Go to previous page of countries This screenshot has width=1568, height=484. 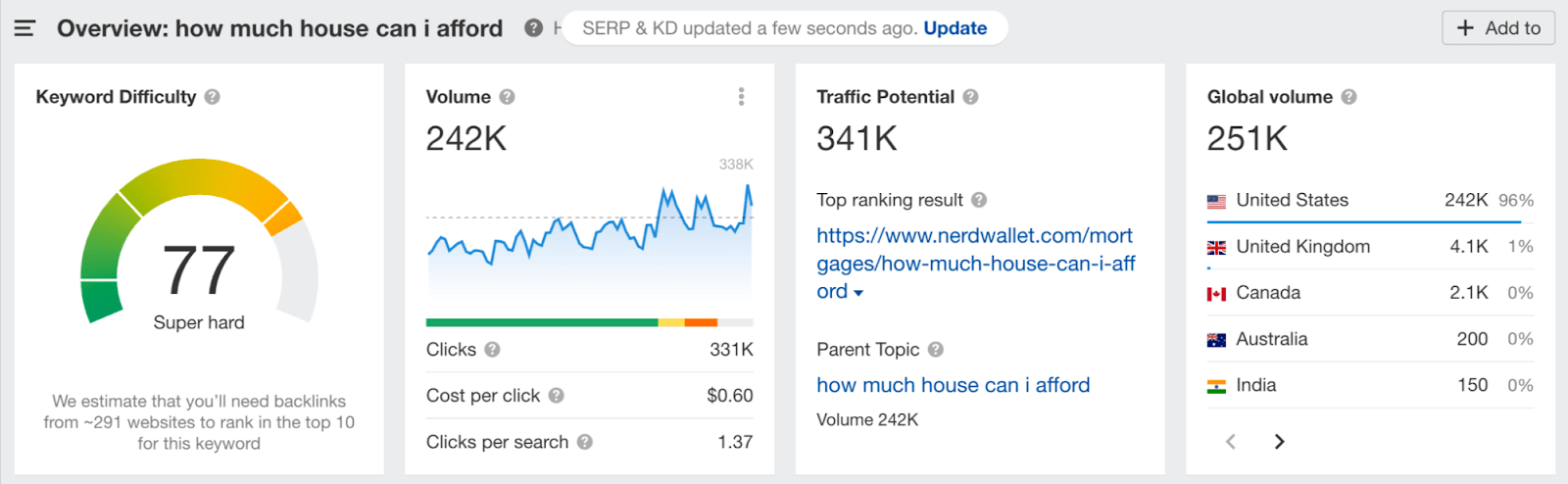1231,442
